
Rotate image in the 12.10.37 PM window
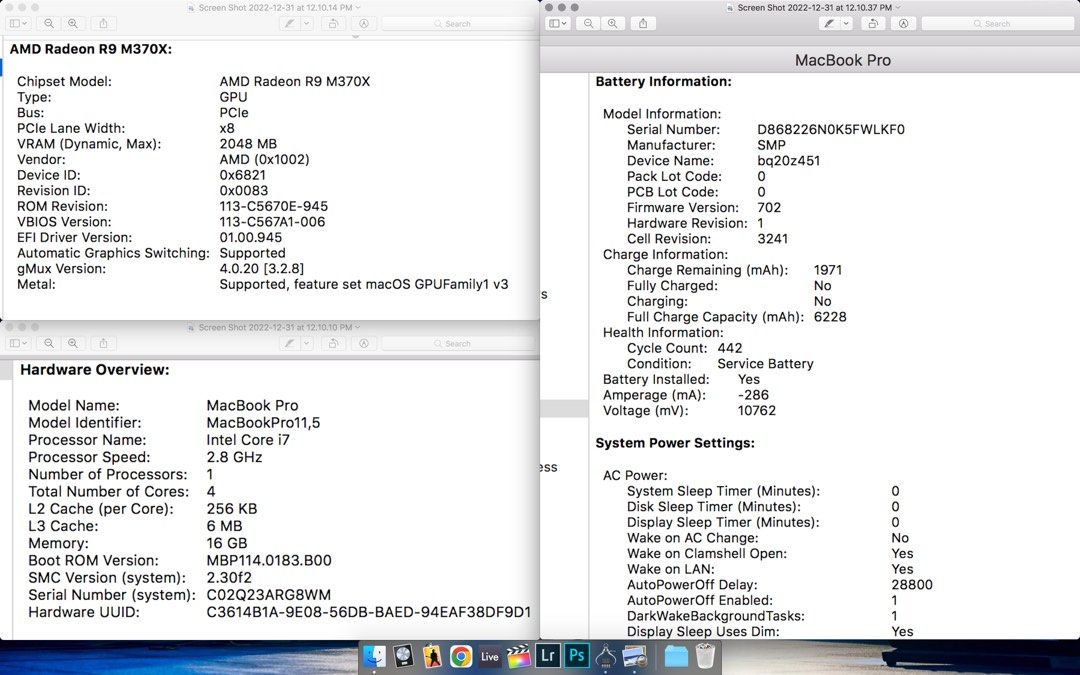coord(873,23)
